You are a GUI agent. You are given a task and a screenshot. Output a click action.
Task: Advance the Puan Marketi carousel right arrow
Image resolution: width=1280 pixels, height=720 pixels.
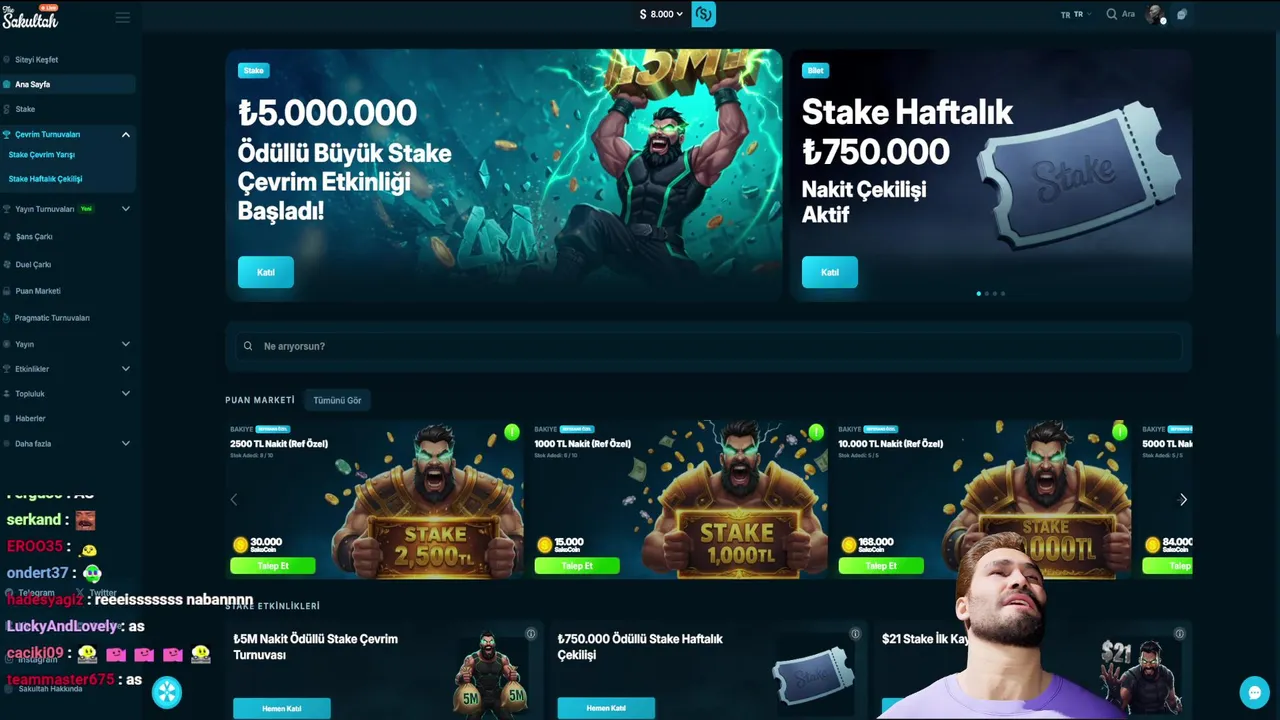(1183, 499)
